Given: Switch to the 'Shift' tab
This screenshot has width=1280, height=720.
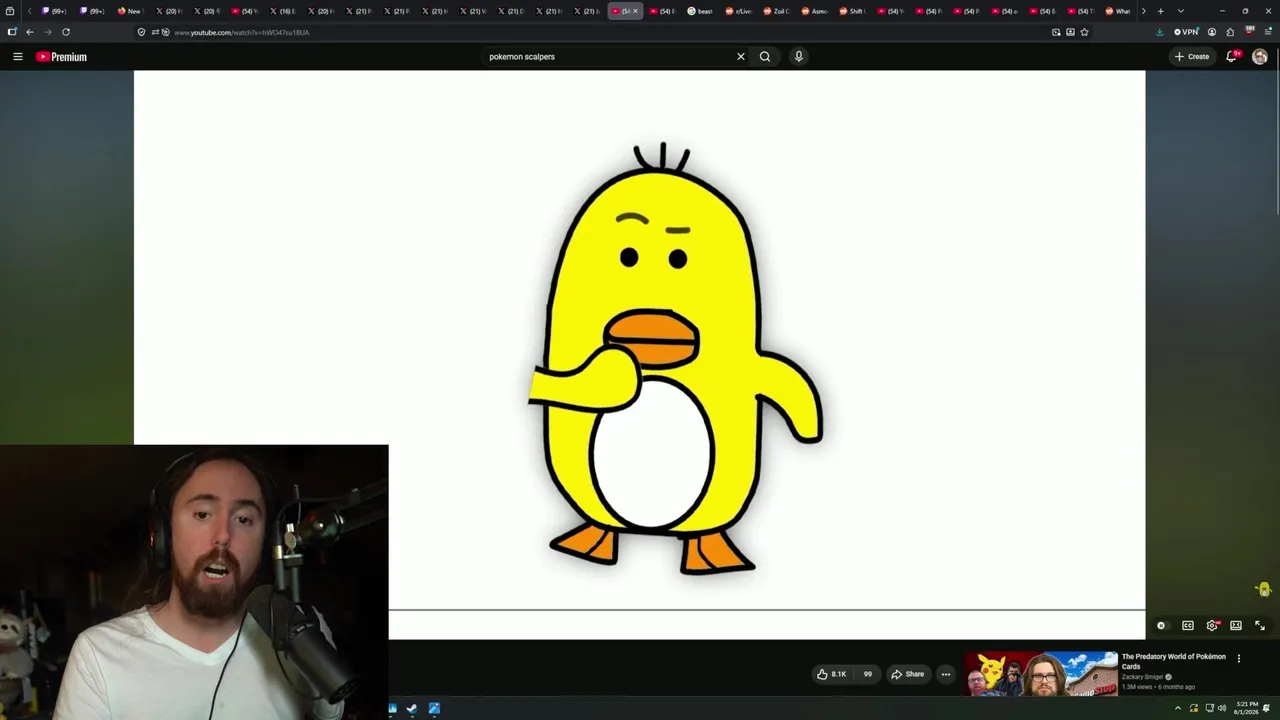Looking at the screenshot, I should point(852,11).
